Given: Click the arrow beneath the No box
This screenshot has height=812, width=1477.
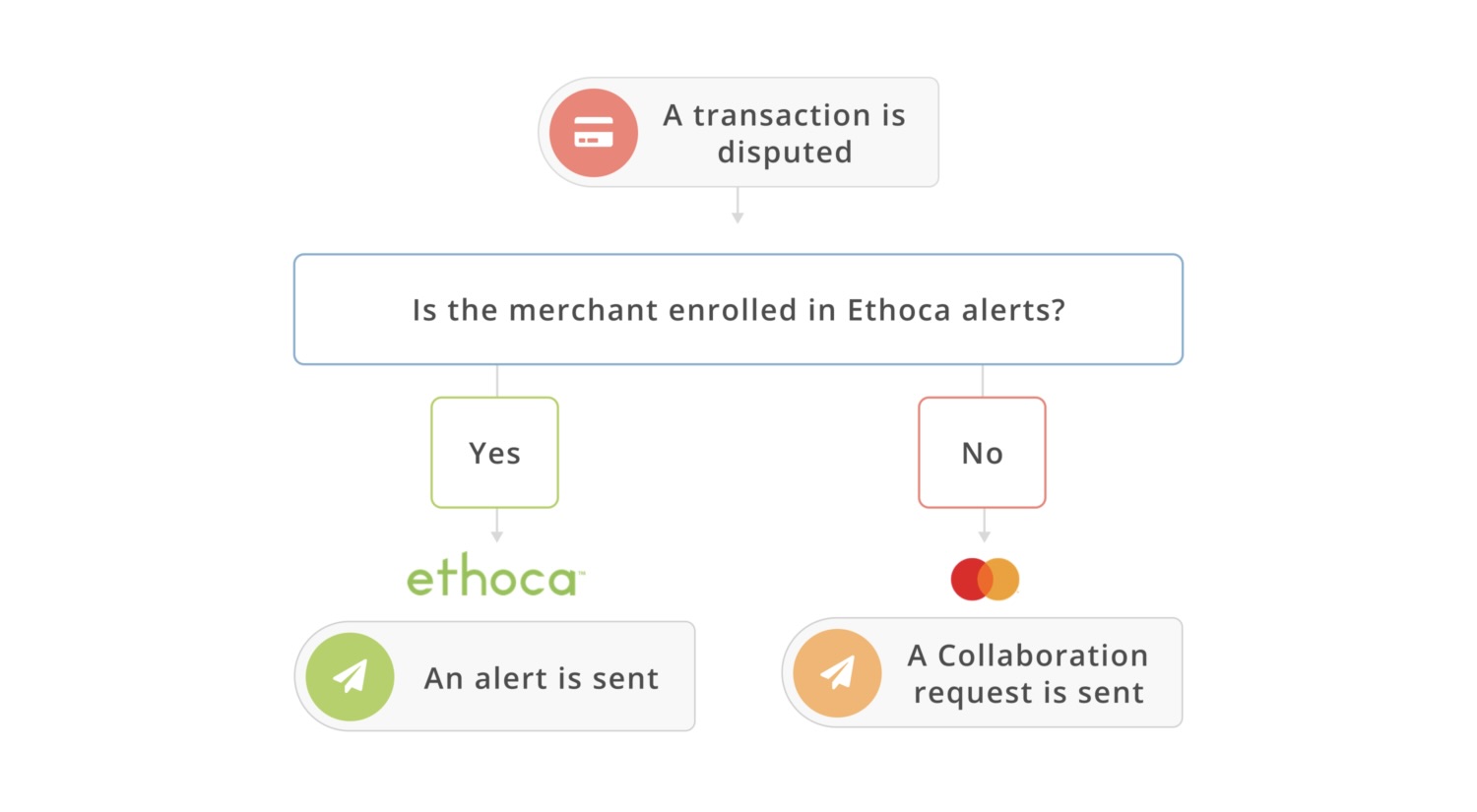Looking at the screenshot, I should pos(984,534).
